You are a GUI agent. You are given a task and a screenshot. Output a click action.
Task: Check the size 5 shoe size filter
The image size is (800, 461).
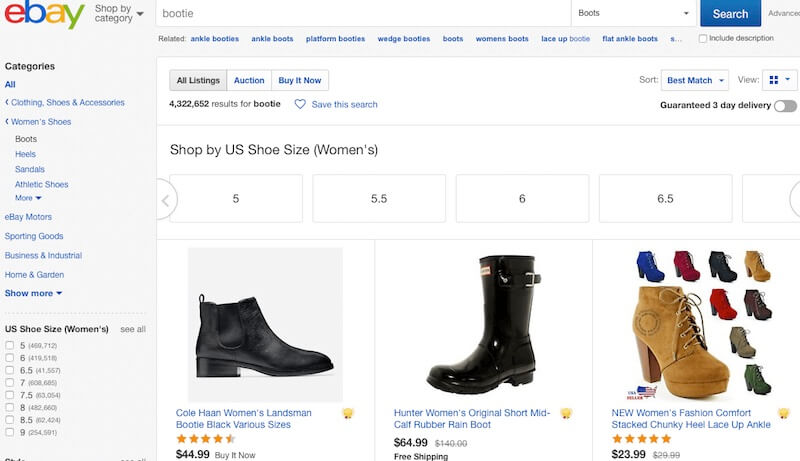9,345
